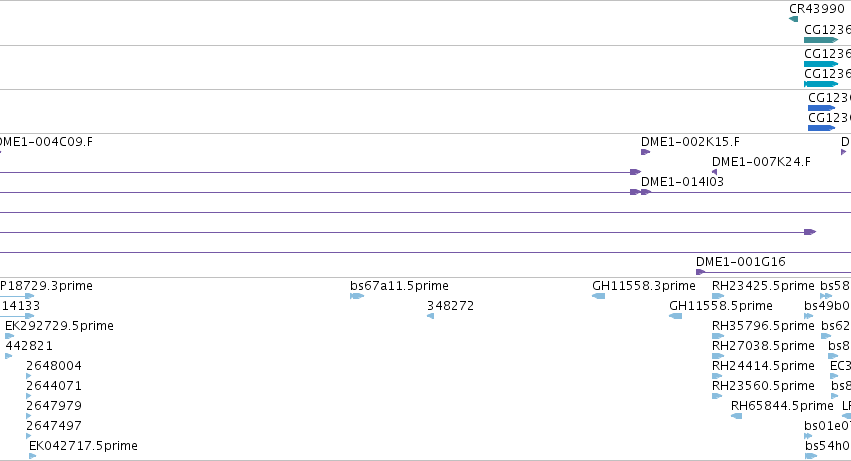
Task: Click the 2648004 feature marker
Action: [x=29, y=376]
